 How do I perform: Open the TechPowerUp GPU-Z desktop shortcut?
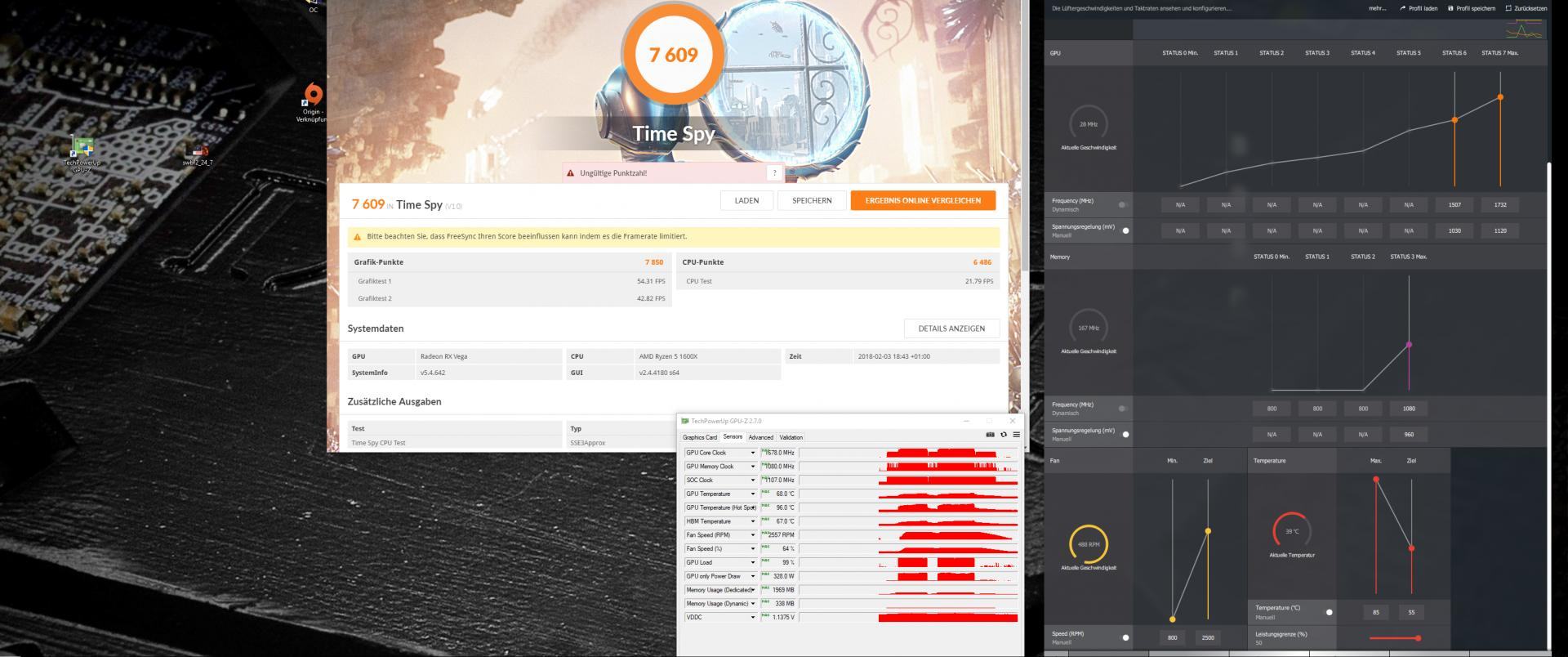[82, 154]
